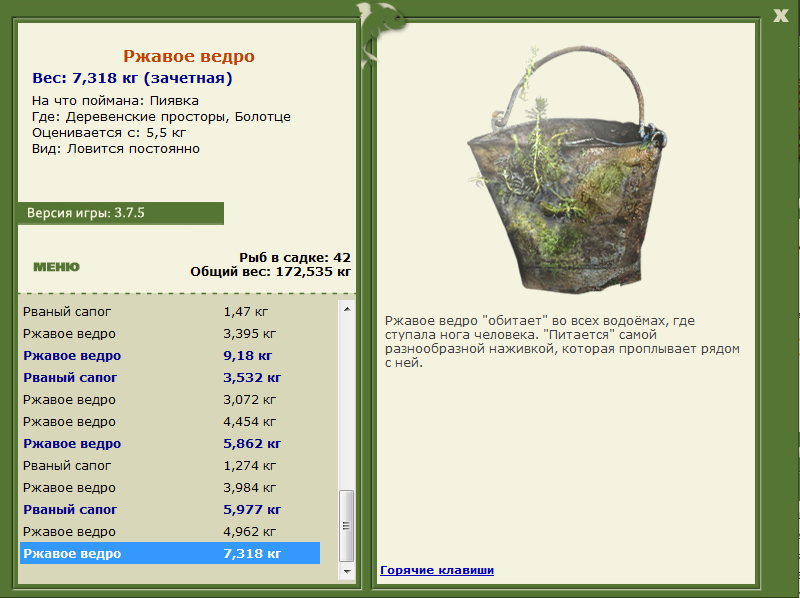
Task: Select Ржавое ведро 4,454 кг row
Action: tap(170, 421)
